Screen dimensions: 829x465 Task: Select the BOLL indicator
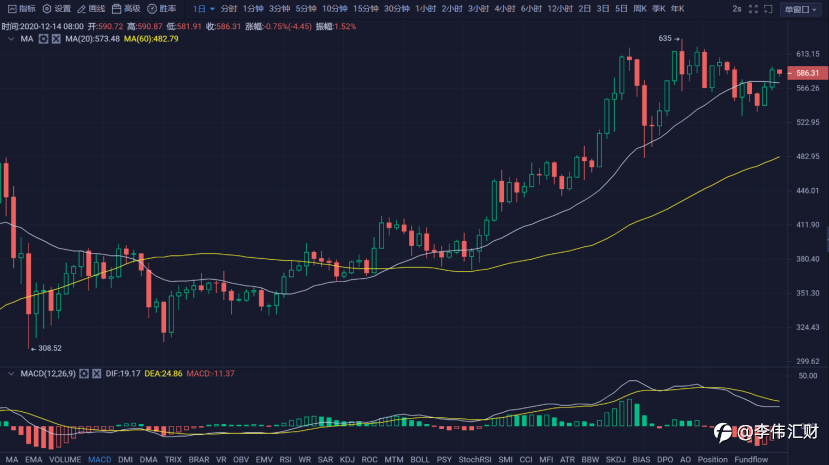click(420, 459)
